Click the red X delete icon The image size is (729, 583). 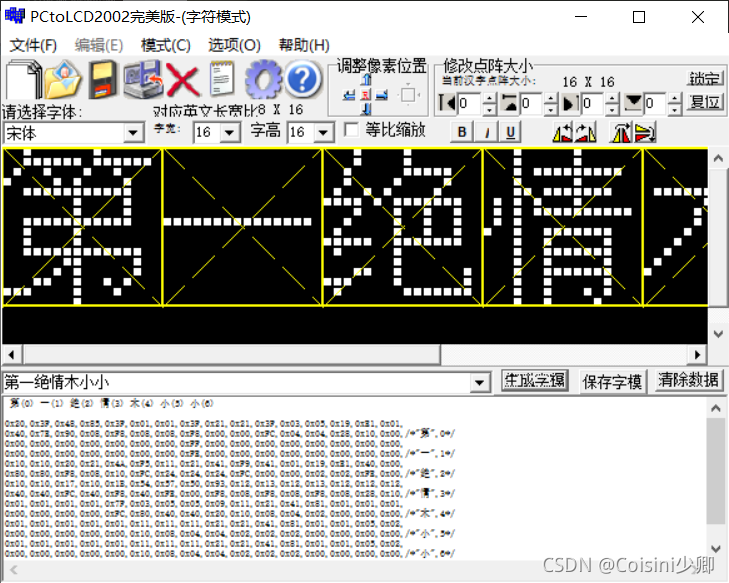click(183, 80)
